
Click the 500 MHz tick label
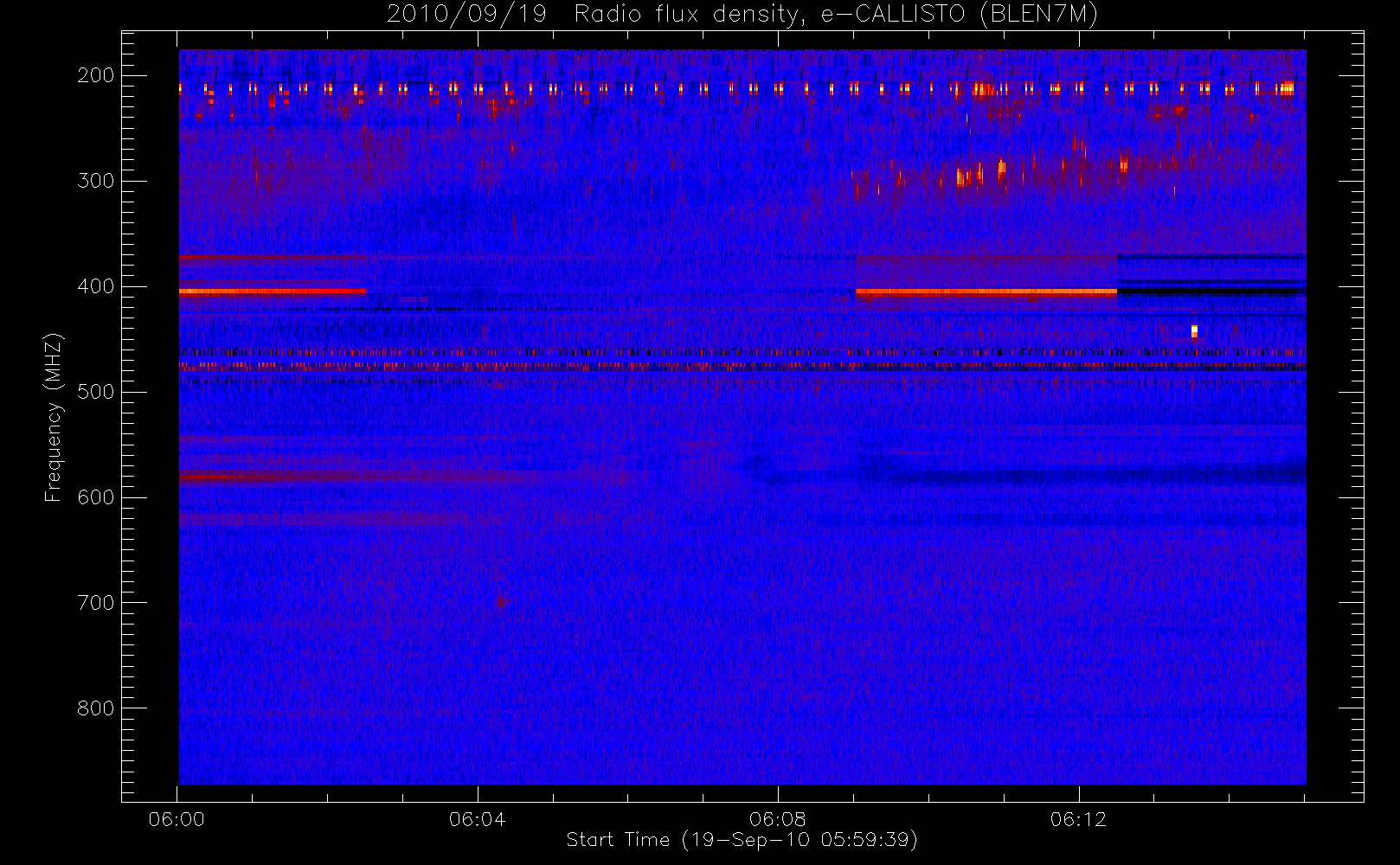[96, 392]
